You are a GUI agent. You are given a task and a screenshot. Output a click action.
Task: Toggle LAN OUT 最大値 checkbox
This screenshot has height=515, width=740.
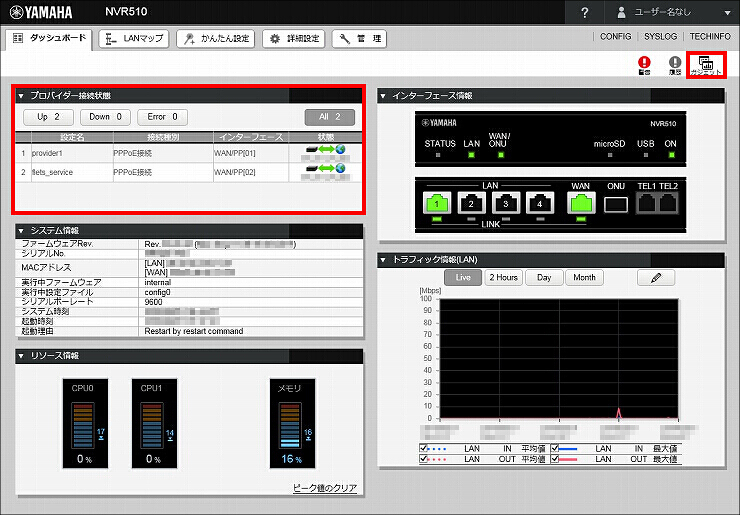point(555,458)
